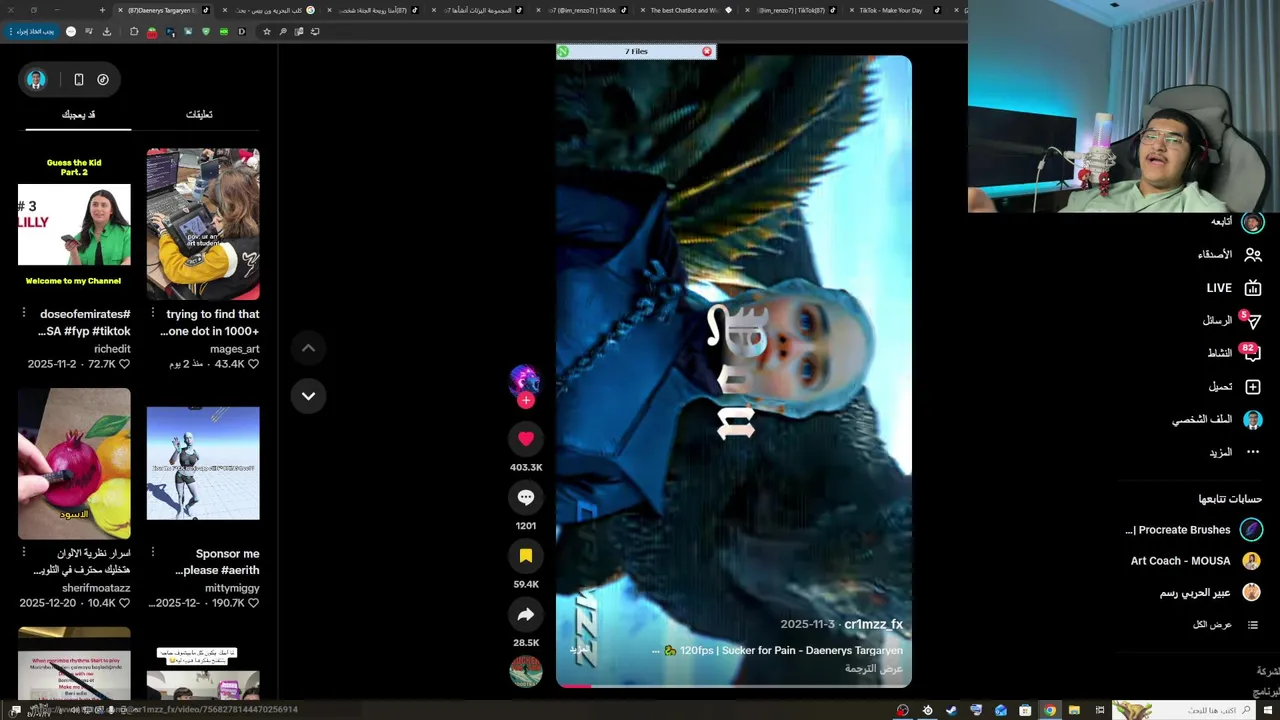Open the sherifmoatazz author link
This screenshot has width=1280, height=720.
96,588
